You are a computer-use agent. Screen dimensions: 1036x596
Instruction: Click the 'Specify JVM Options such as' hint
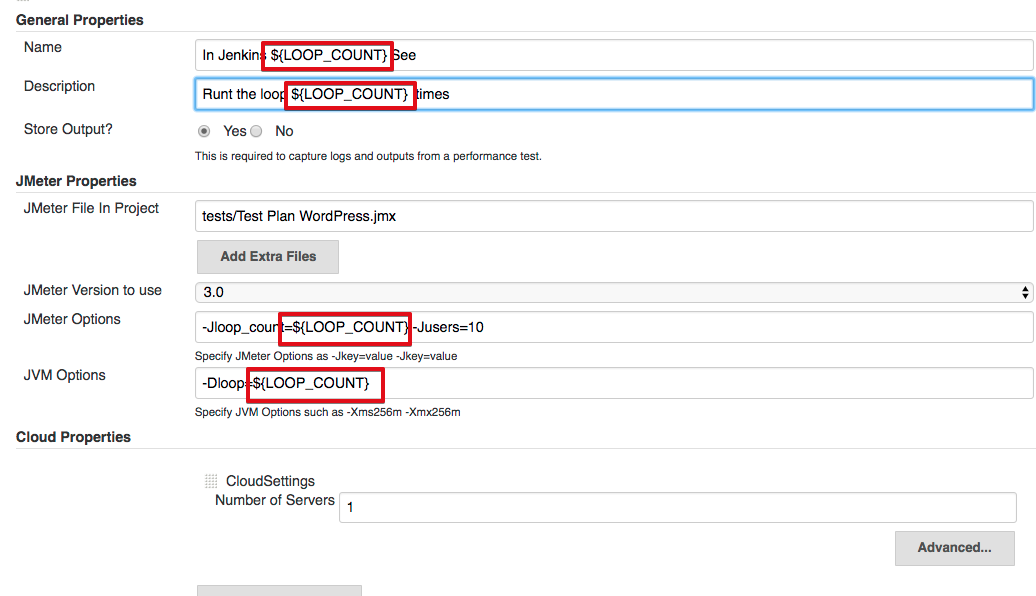328,412
